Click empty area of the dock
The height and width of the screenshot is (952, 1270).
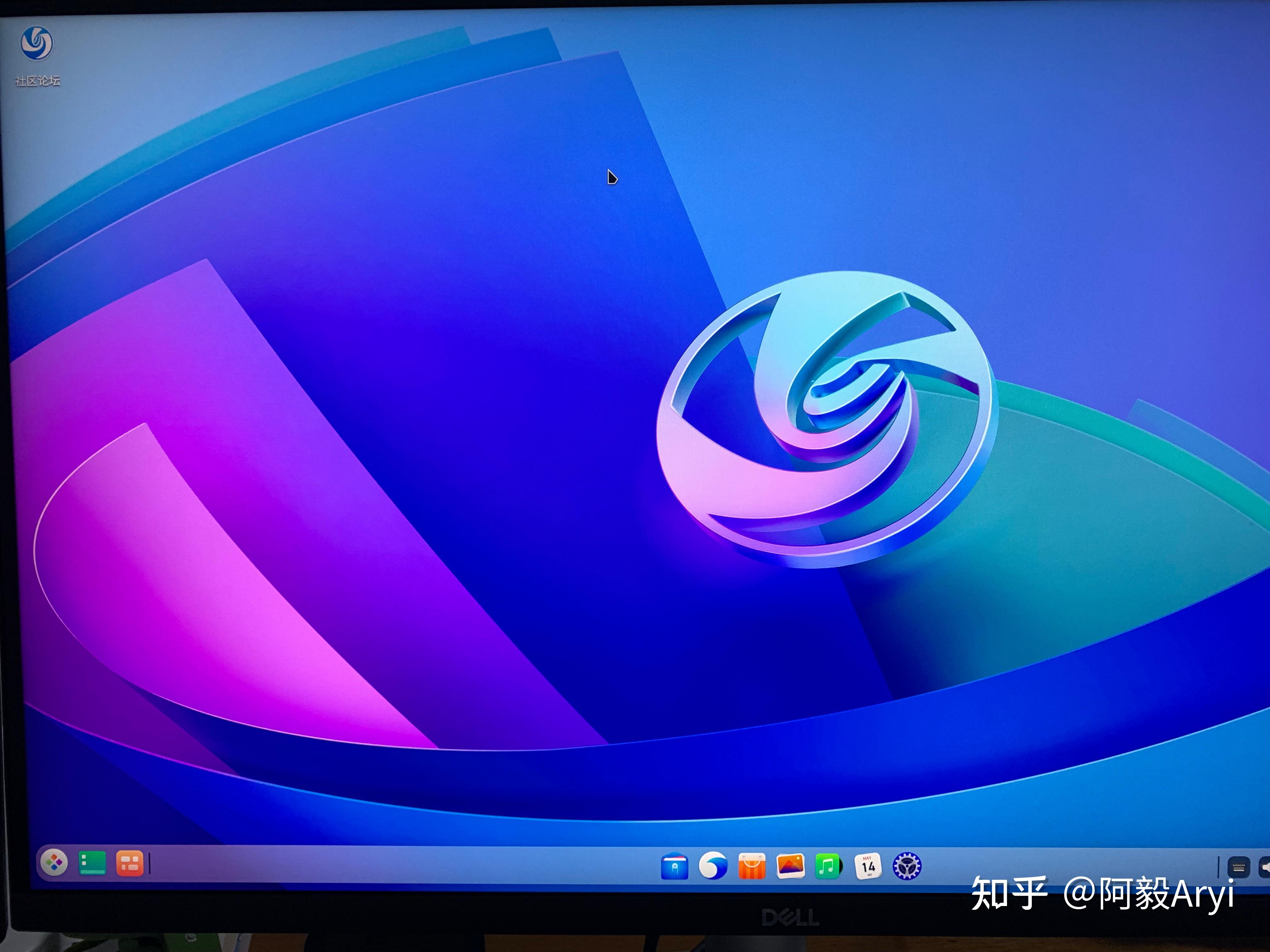(x=402, y=864)
